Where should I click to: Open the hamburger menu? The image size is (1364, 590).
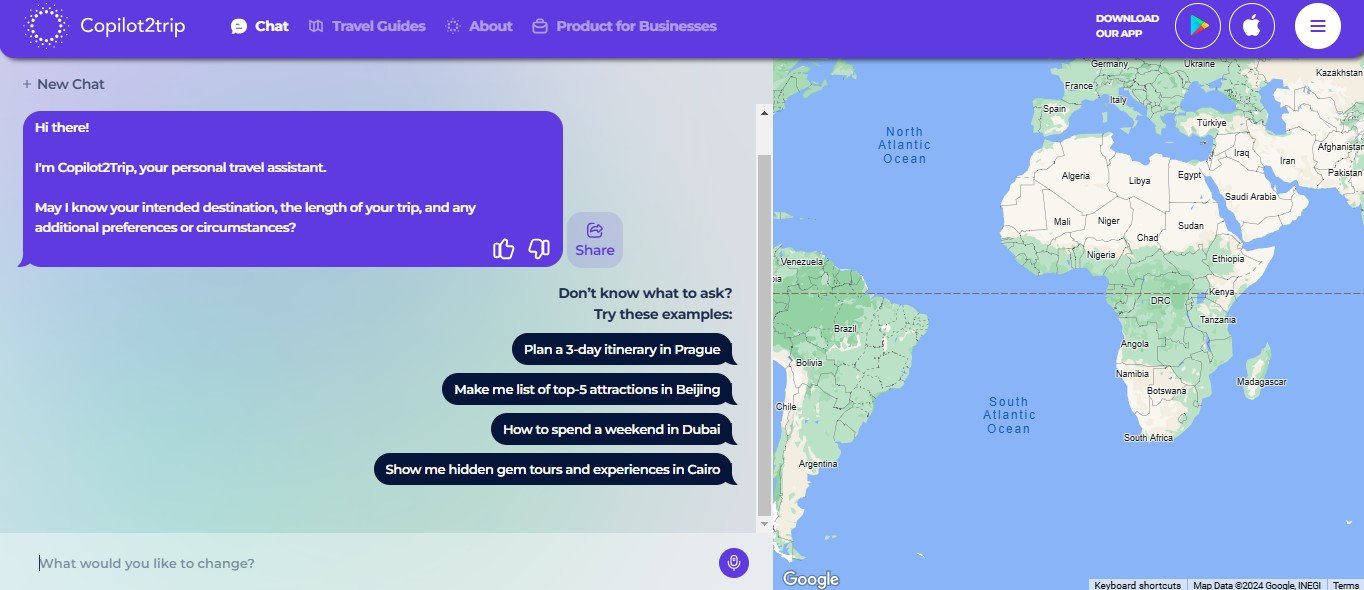(x=1317, y=26)
